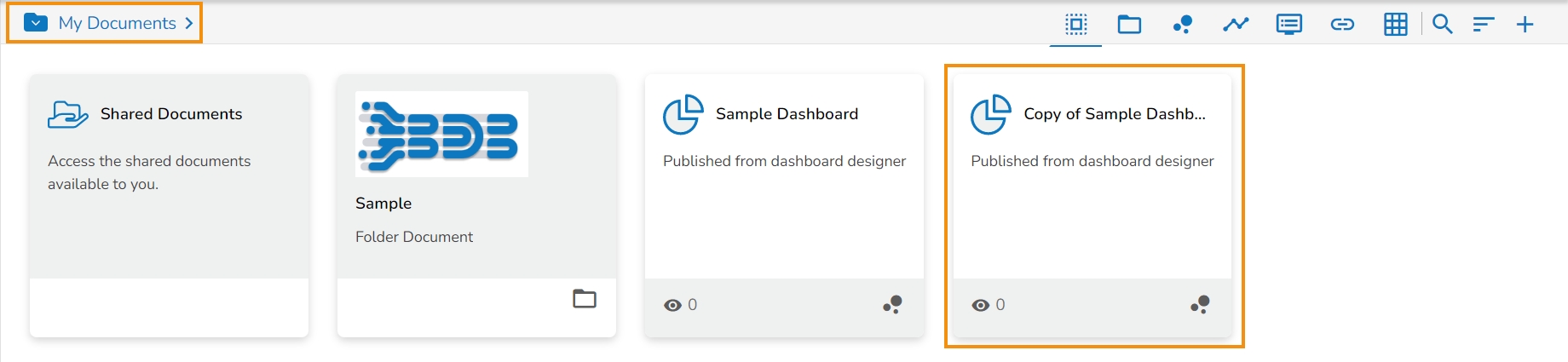Click the plus icon to add new
The width and height of the screenshot is (1568, 362).
[1525, 24]
